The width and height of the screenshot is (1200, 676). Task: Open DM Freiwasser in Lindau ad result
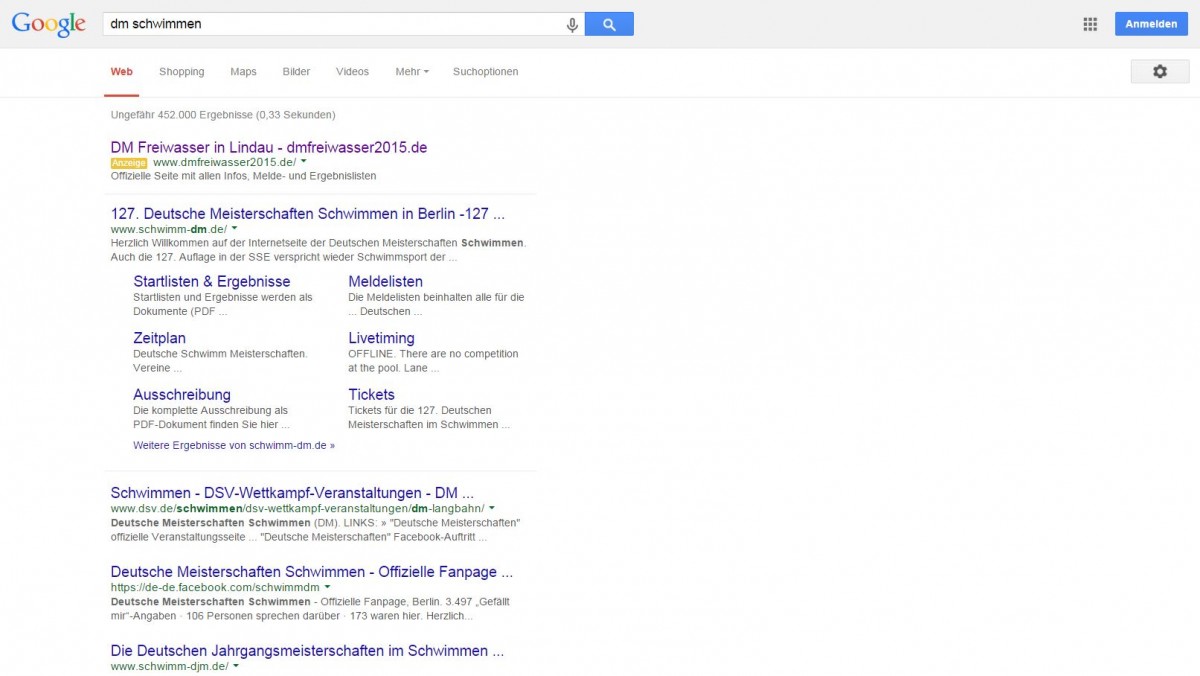click(x=268, y=147)
